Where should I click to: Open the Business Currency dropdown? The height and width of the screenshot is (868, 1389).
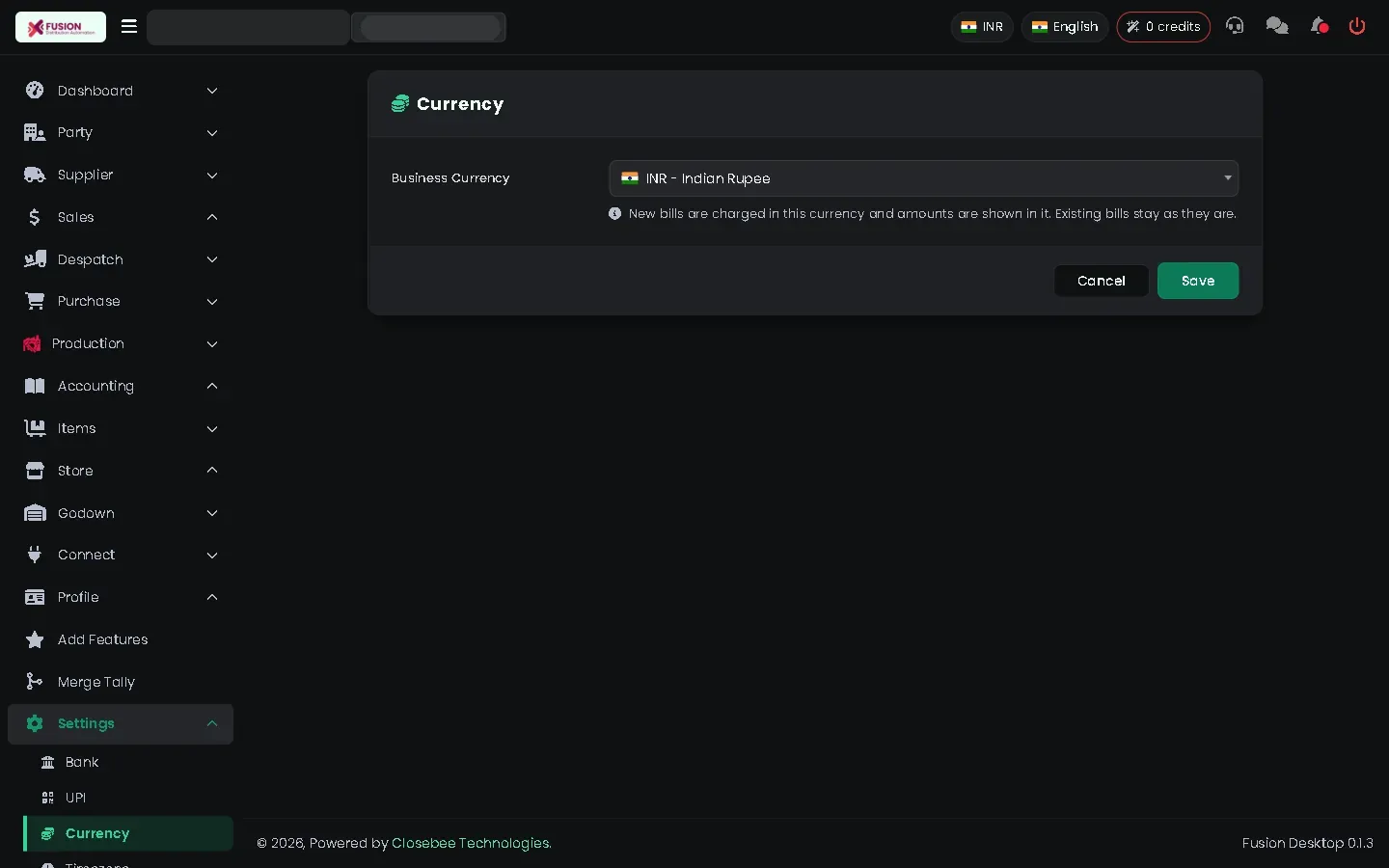[923, 178]
